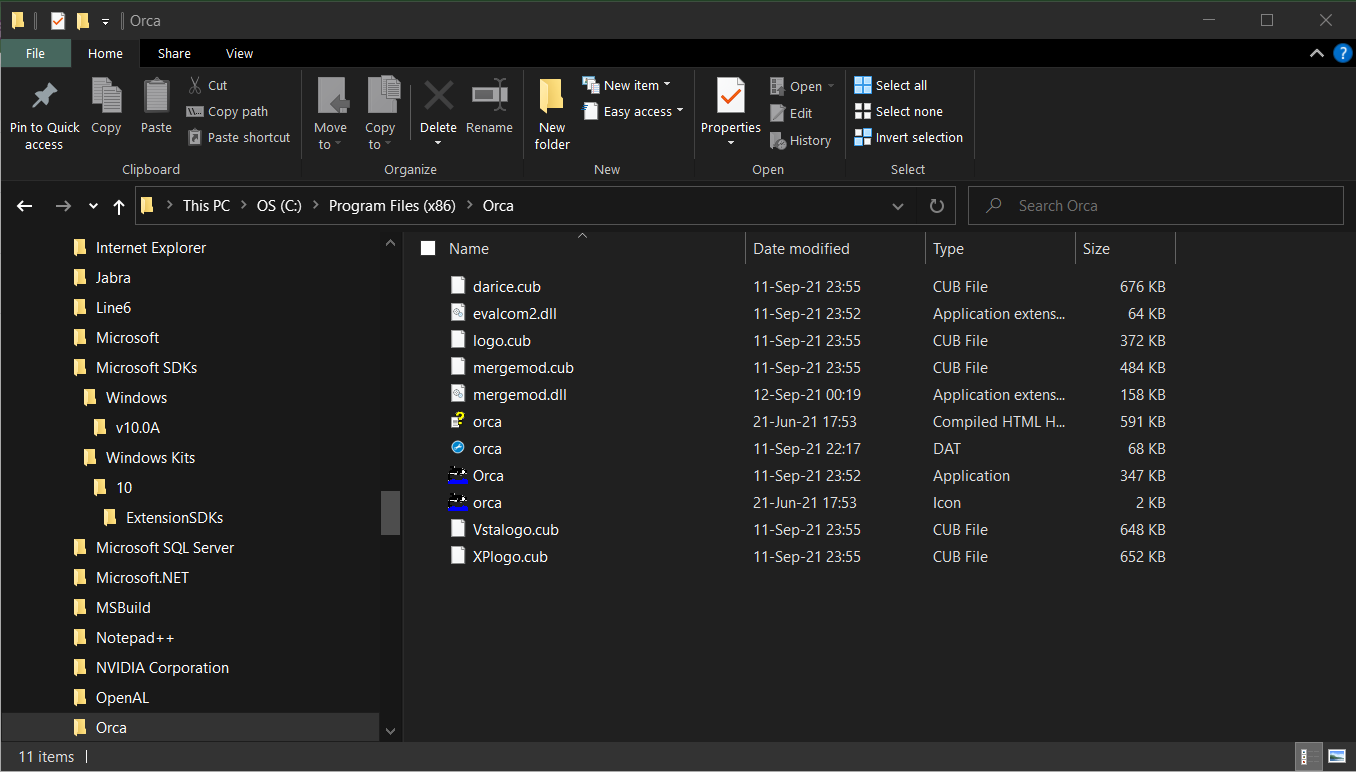Click the Delete X icon

pyautogui.click(x=438, y=96)
